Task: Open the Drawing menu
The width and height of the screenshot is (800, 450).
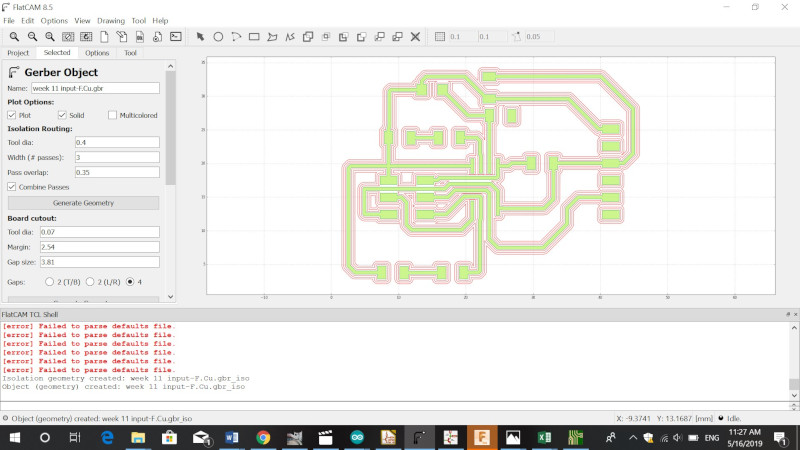Action: click(111, 21)
